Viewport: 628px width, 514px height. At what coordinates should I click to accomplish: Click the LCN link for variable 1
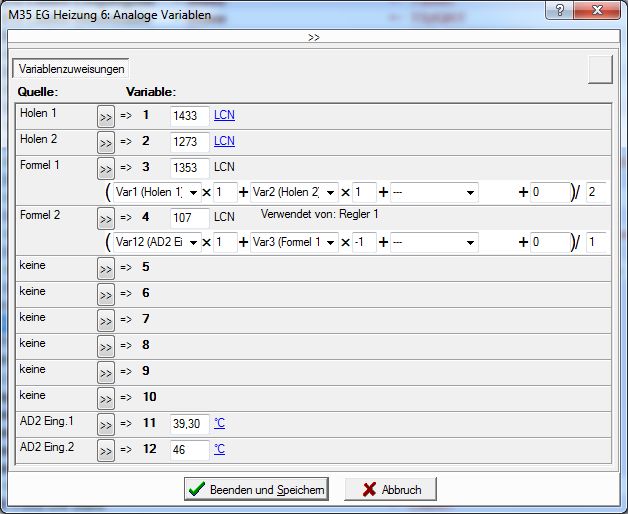pos(224,116)
